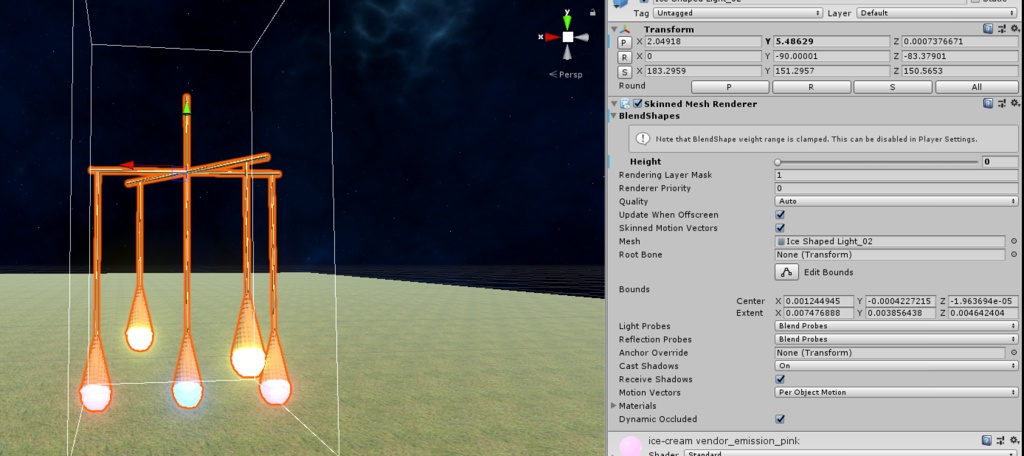Open the Cast Shadows dropdown

(896, 366)
